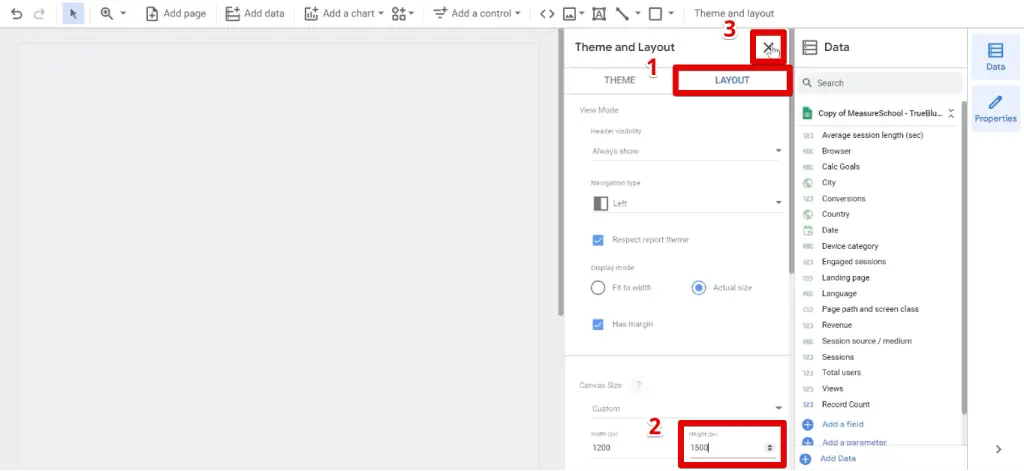Open the Data side tab
Viewport: 1024px width, 471px height.
(x=995, y=57)
